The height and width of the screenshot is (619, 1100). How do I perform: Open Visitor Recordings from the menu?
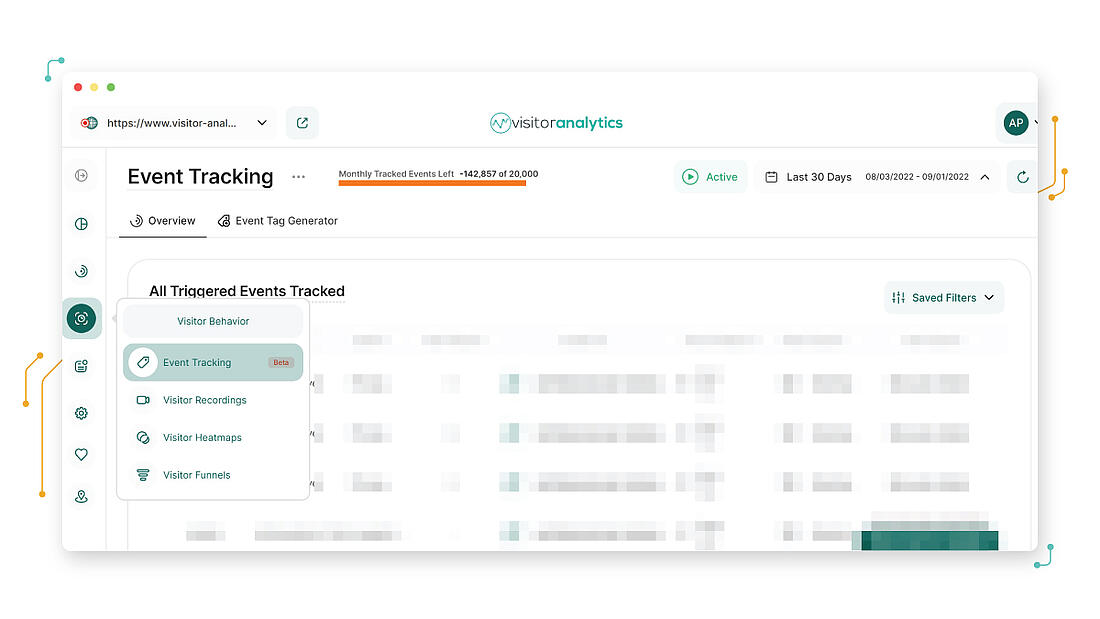[213, 400]
